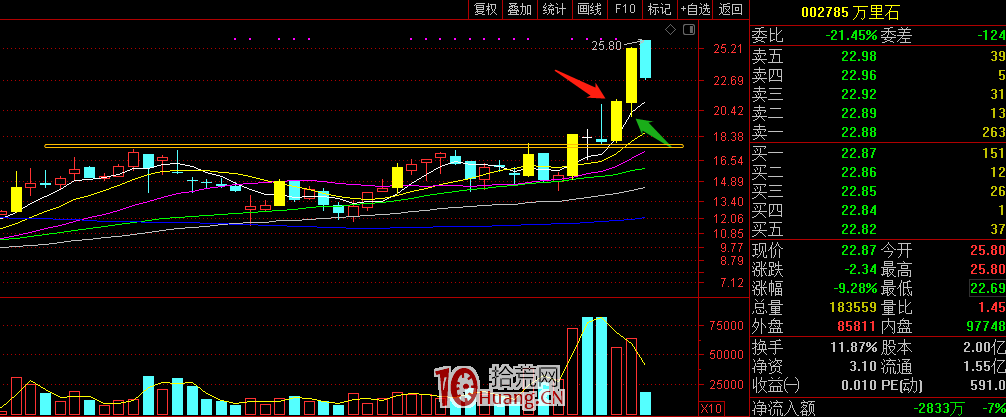Click the 标记 mark button

click(x=659, y=9)
